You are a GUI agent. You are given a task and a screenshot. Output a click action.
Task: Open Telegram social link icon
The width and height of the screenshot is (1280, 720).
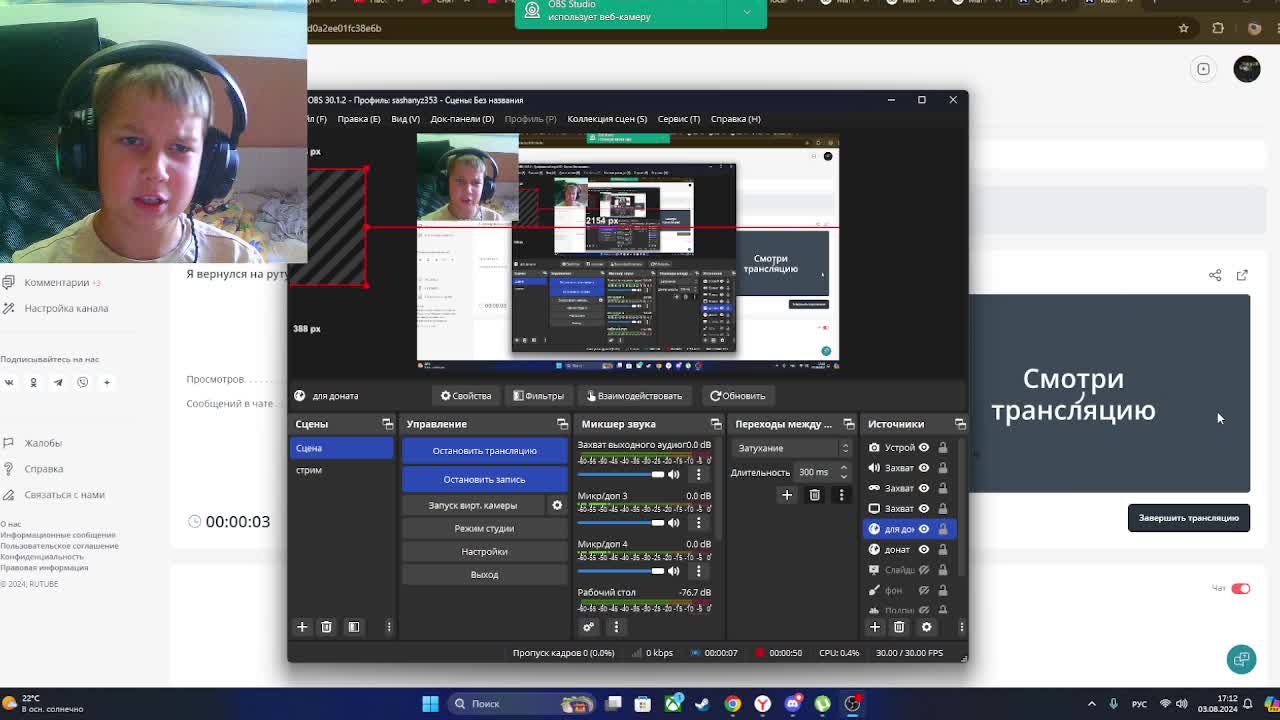[58, 382]
